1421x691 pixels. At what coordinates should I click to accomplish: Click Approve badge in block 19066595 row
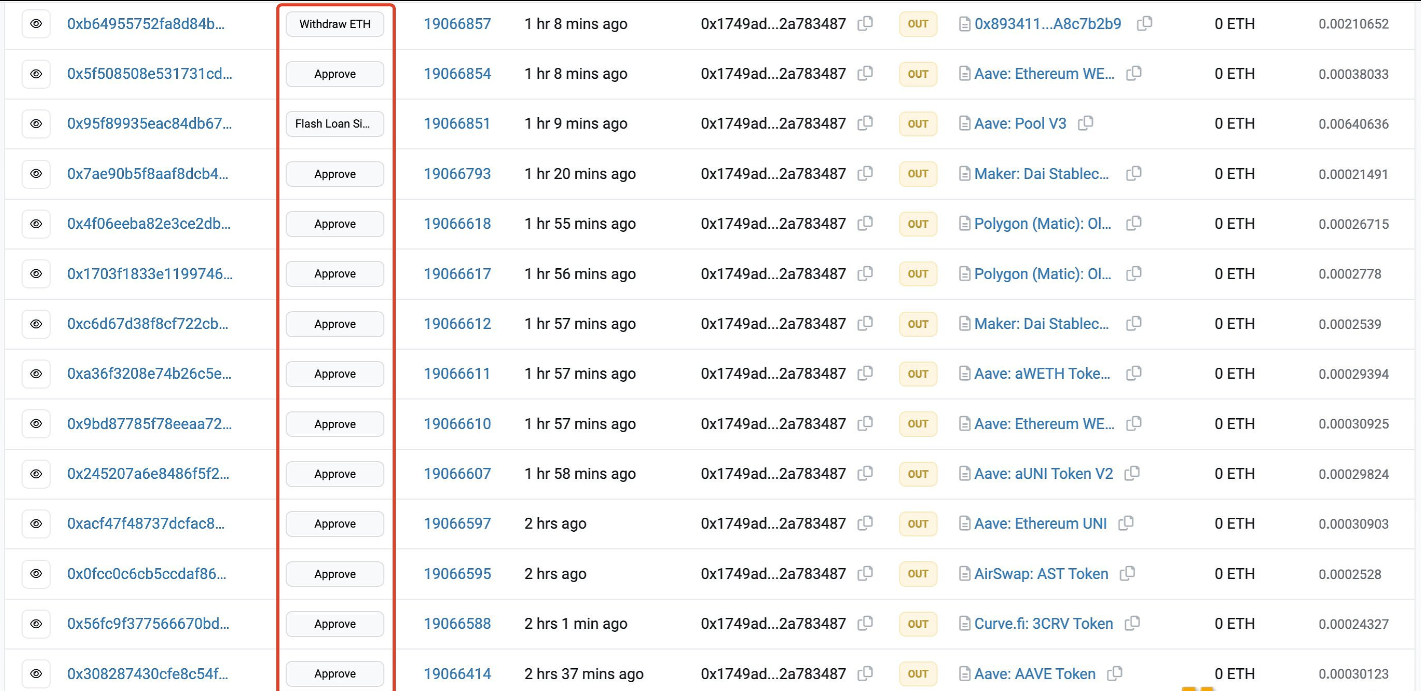(x=335, y=574)
